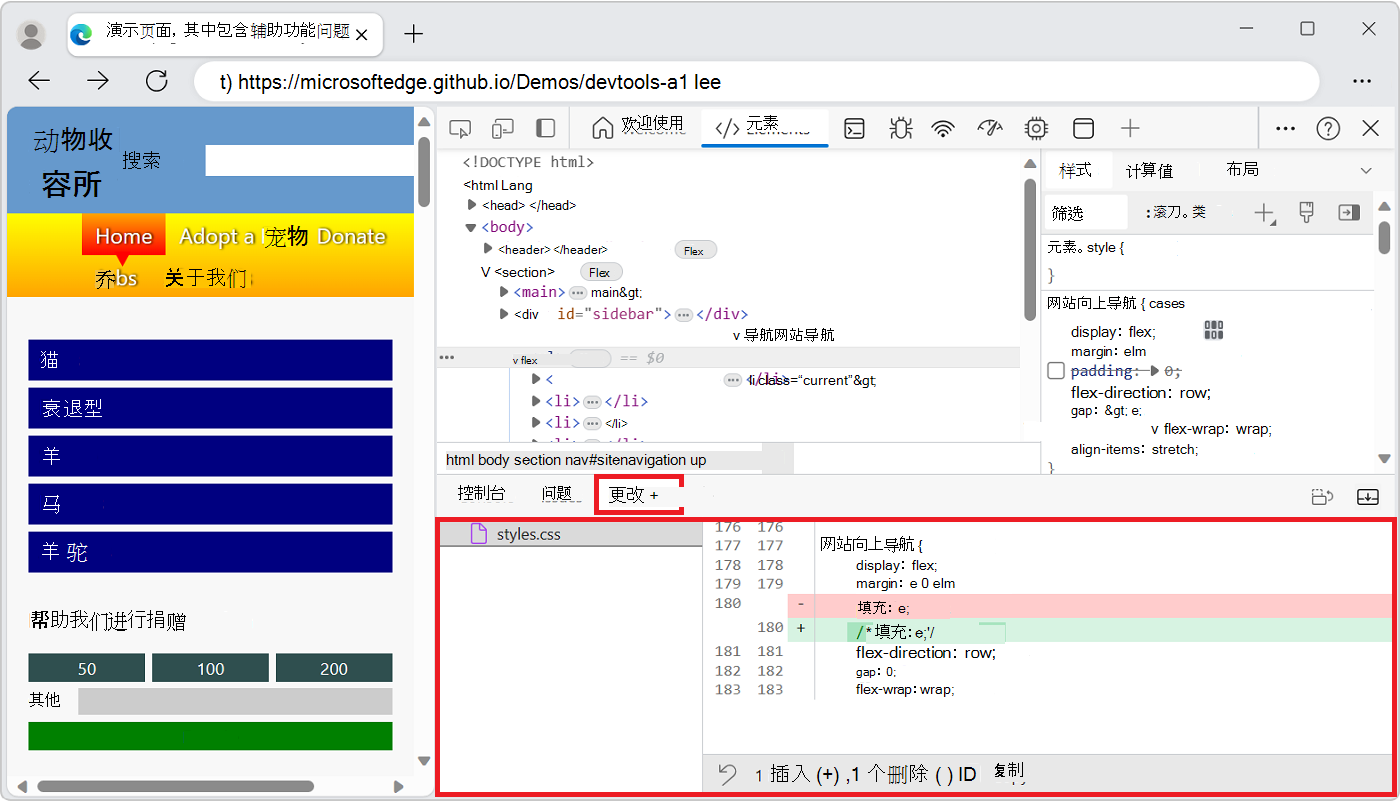The height and width of the screenshot is (801, 1400).
Task: Open the Memory chip icon tool
Action: pos(1036,128)
